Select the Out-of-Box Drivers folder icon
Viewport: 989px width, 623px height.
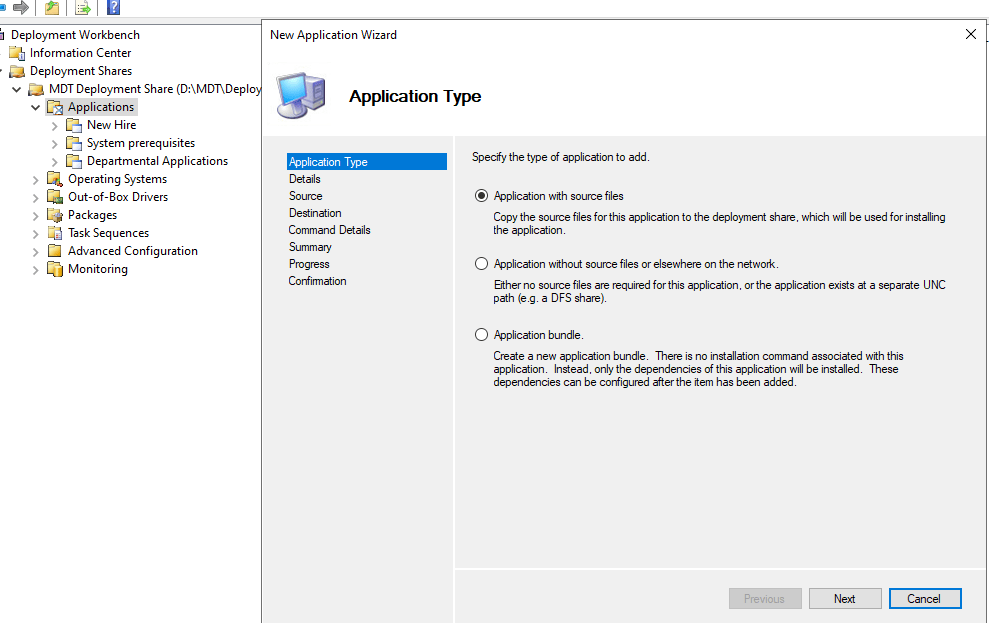click(55, 197)
